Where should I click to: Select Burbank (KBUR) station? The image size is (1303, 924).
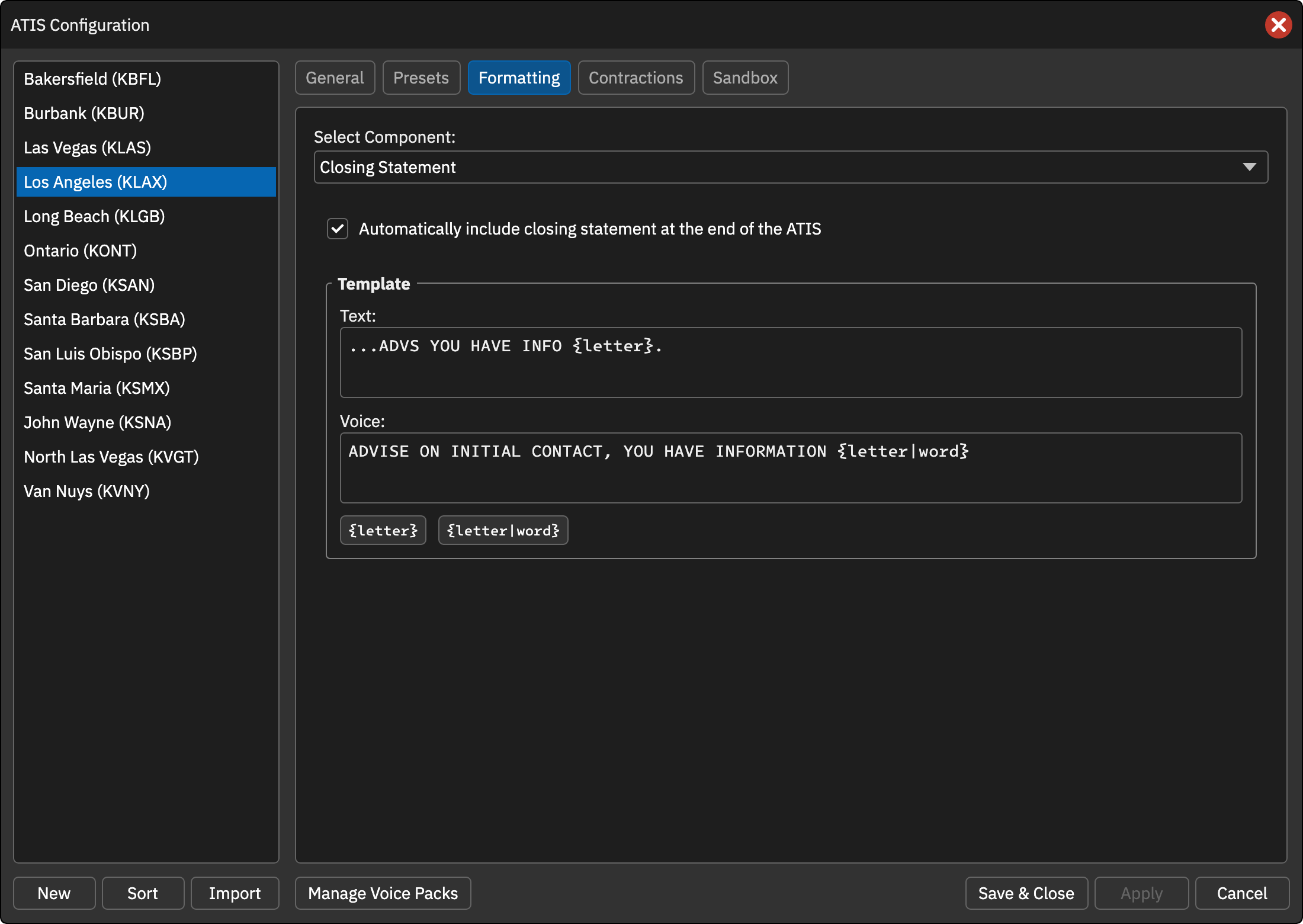click(x=146, y=113)
